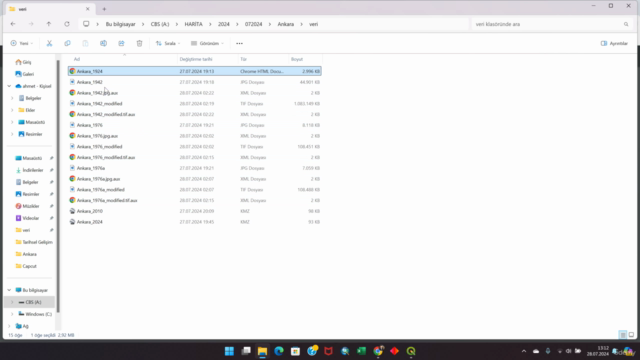Select the Ankara_2010 KMZ file

click(195, 211)
